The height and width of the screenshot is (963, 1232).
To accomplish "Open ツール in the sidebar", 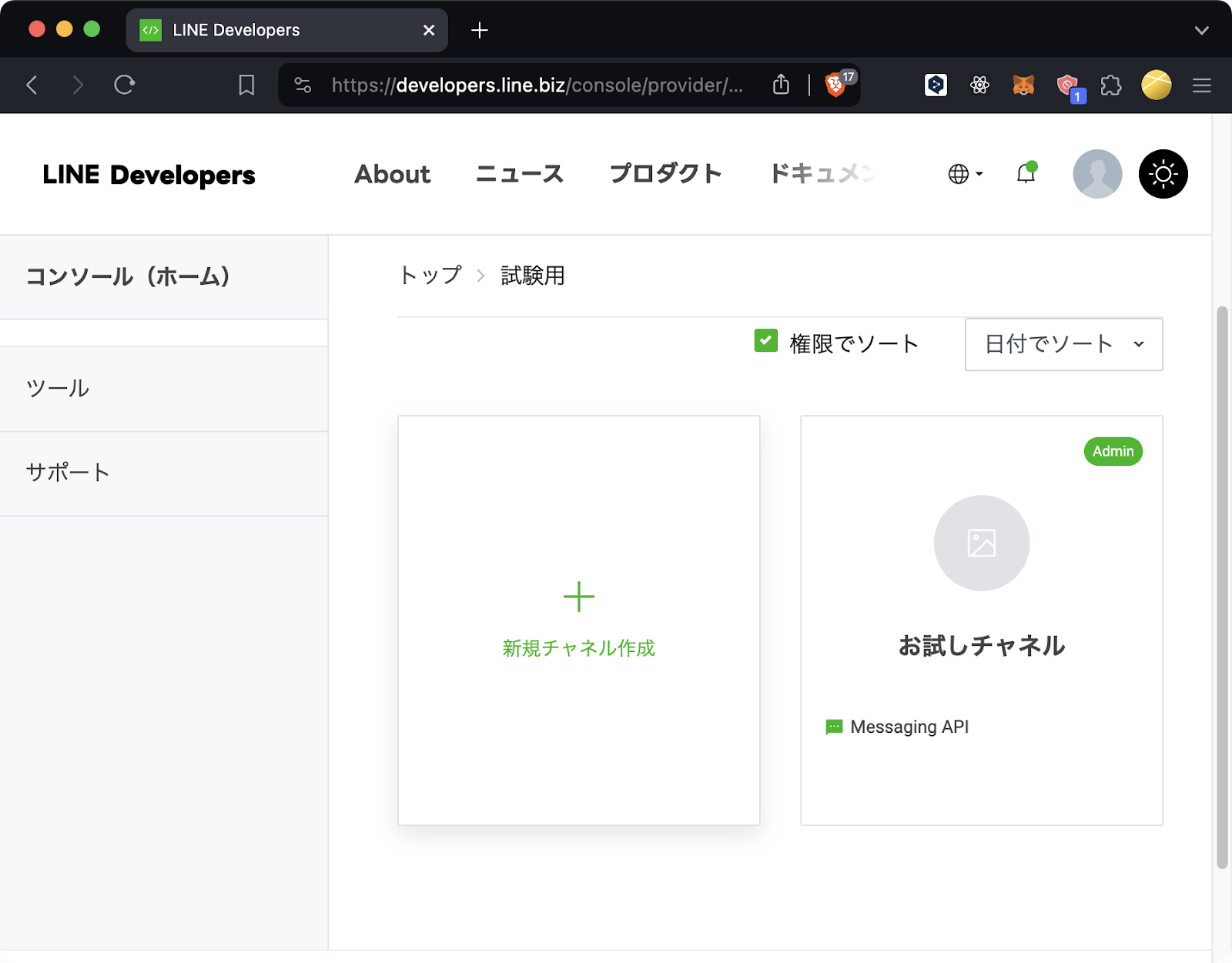I will pyautogui.click(x=164, y=389).
